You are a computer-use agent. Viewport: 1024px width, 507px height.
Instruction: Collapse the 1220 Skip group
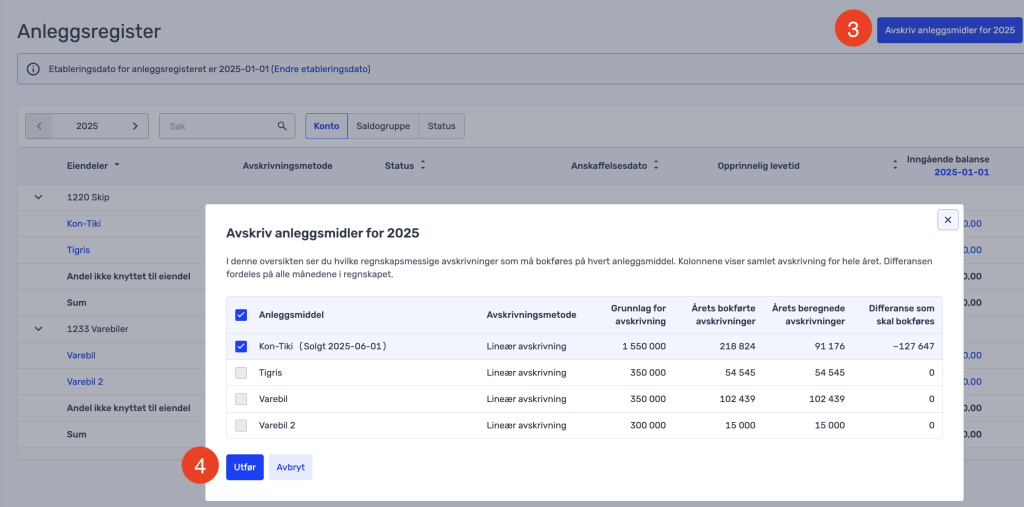(39, 197)
